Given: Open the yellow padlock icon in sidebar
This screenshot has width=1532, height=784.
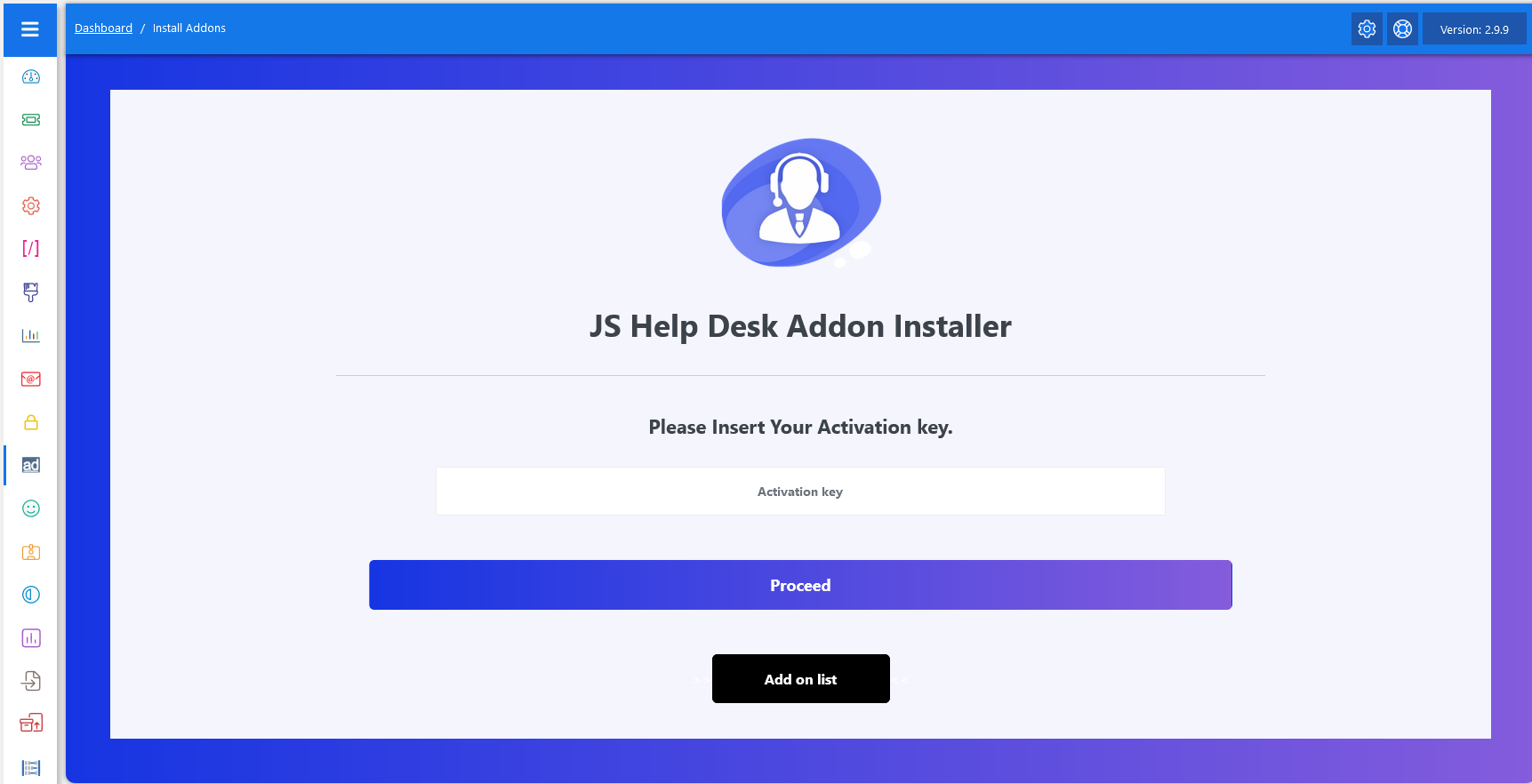Looking at the screenshot, I should [31, 422].
